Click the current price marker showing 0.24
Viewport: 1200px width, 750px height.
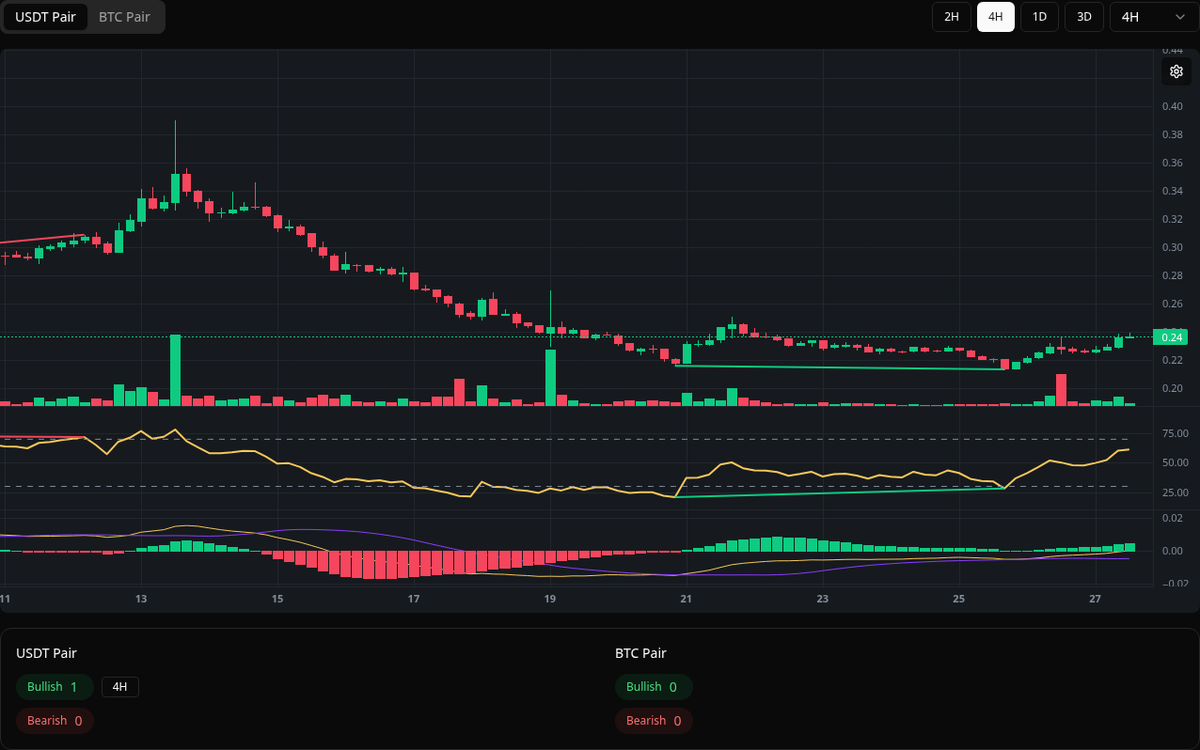click(x=1168, y=337)
